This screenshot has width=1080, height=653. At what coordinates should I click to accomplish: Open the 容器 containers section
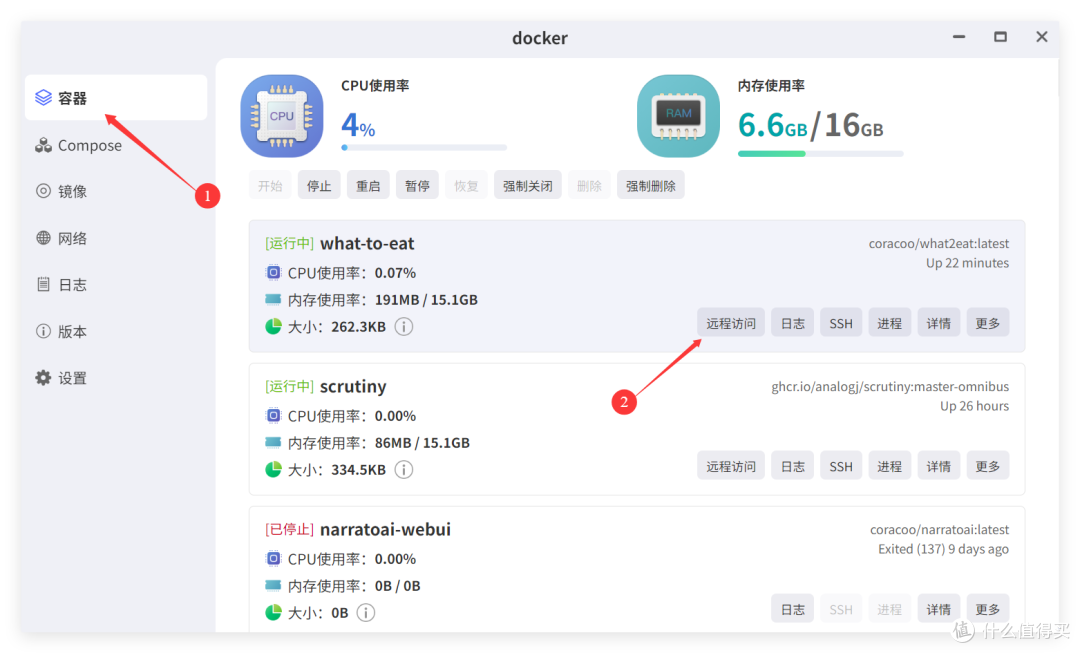[116, 98]
